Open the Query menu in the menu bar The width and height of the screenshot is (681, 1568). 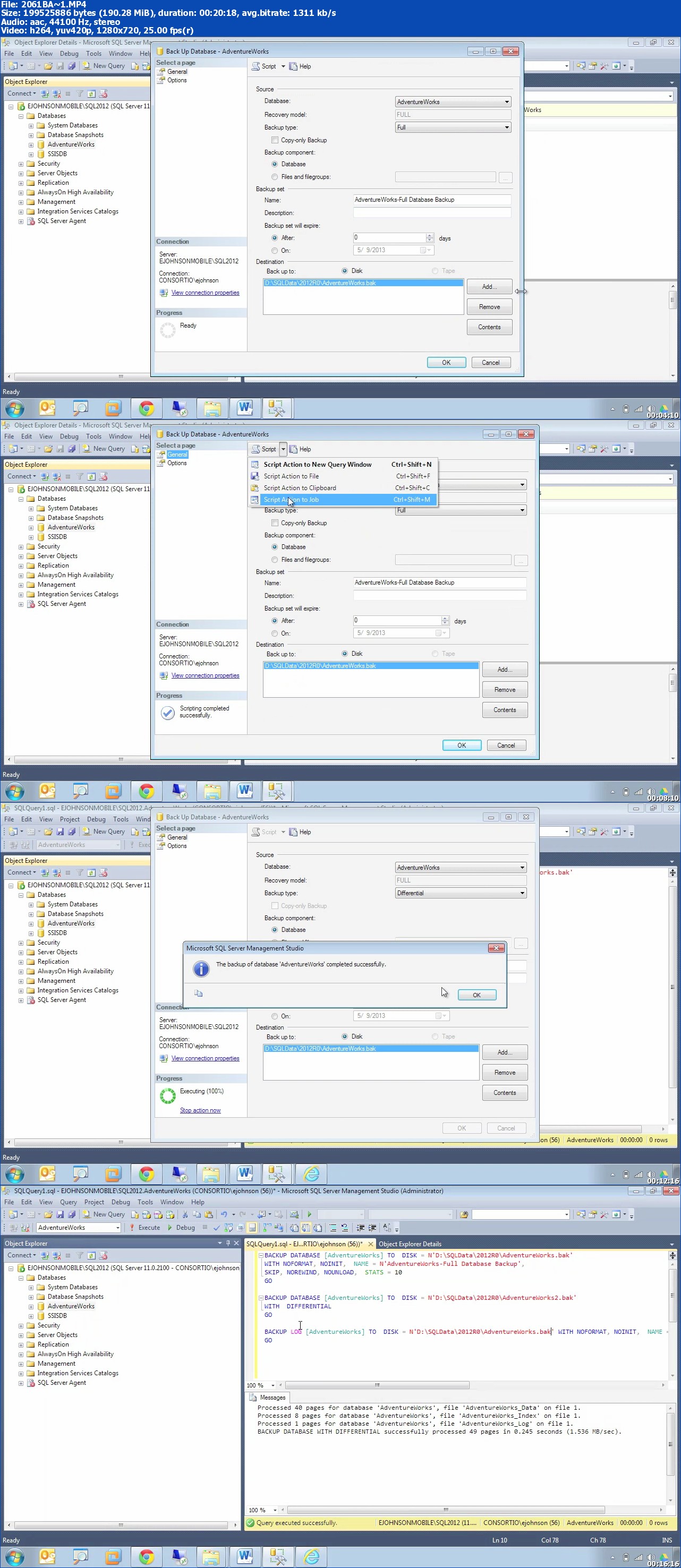point(68,1202)
